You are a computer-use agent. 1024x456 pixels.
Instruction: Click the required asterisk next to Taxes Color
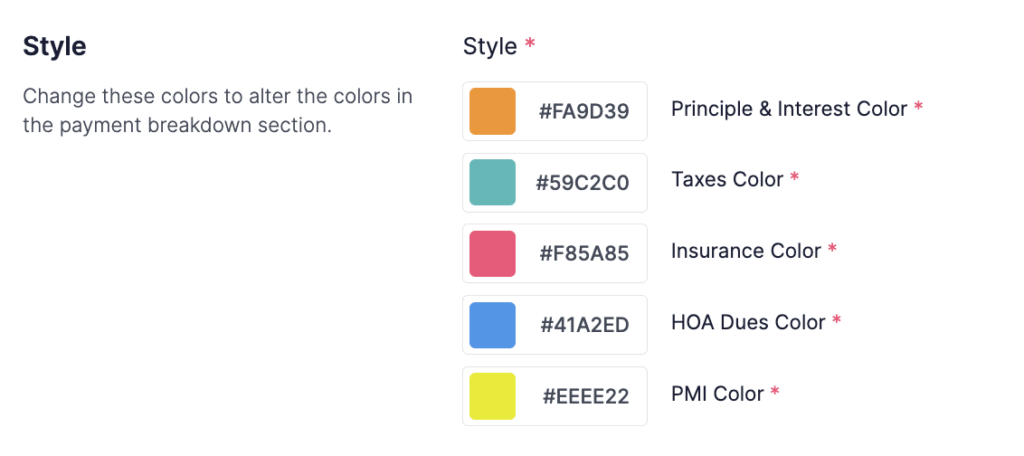(794, 178)
